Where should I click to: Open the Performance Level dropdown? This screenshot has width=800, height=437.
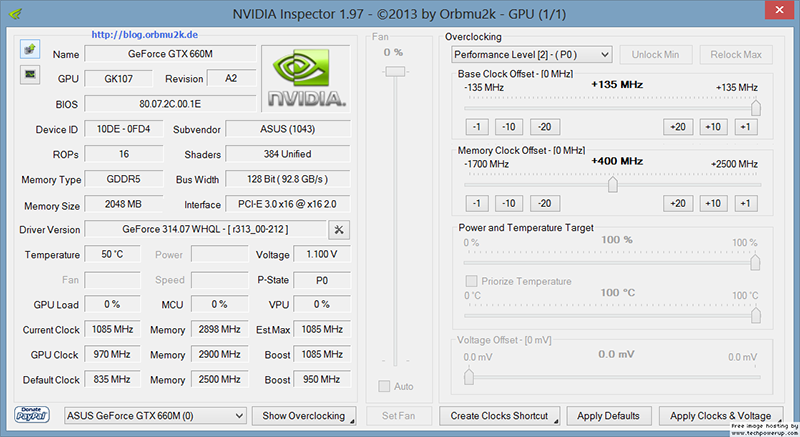coord(532,55)
